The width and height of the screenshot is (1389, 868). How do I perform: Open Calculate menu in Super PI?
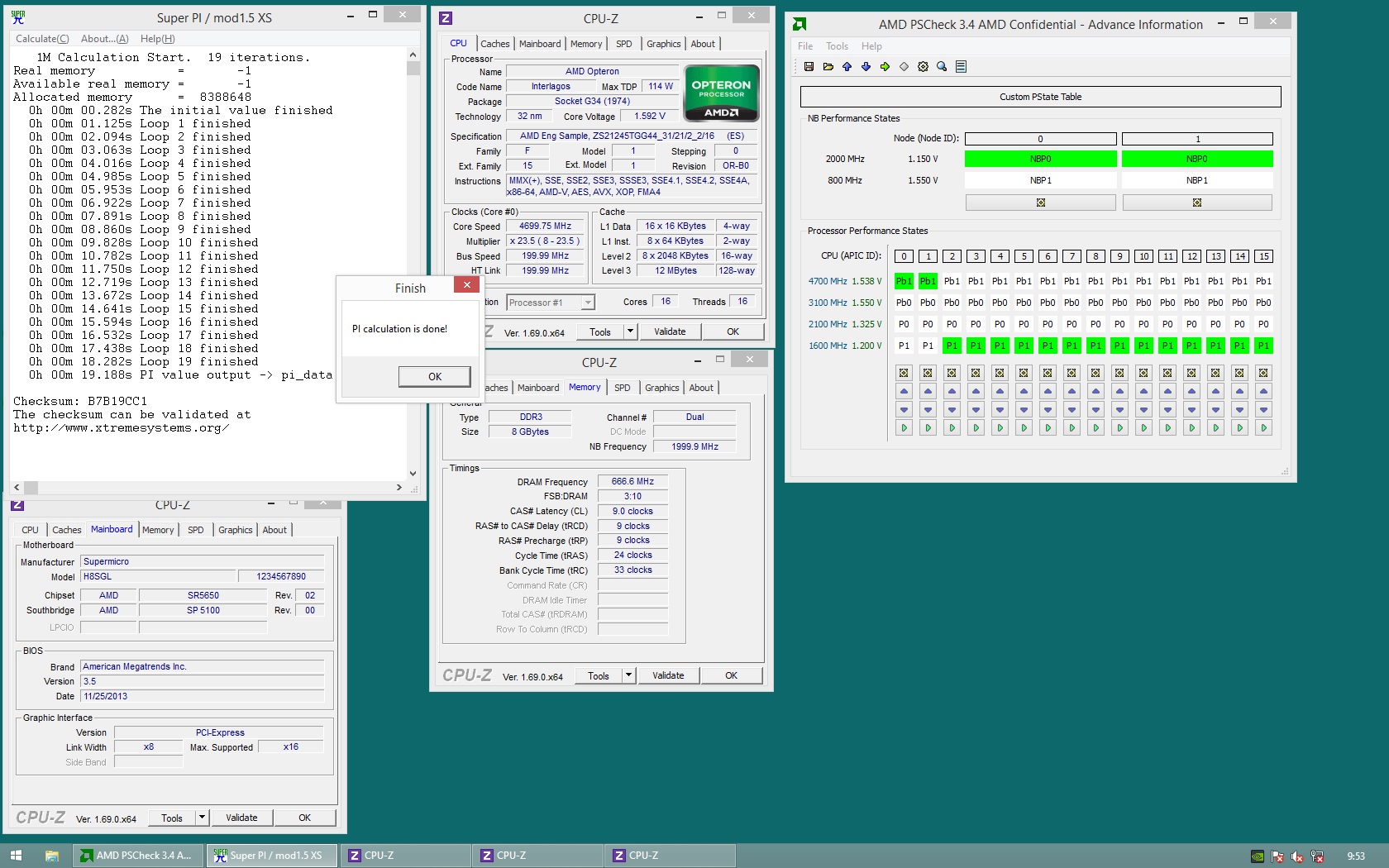click(x=42, y=39)
